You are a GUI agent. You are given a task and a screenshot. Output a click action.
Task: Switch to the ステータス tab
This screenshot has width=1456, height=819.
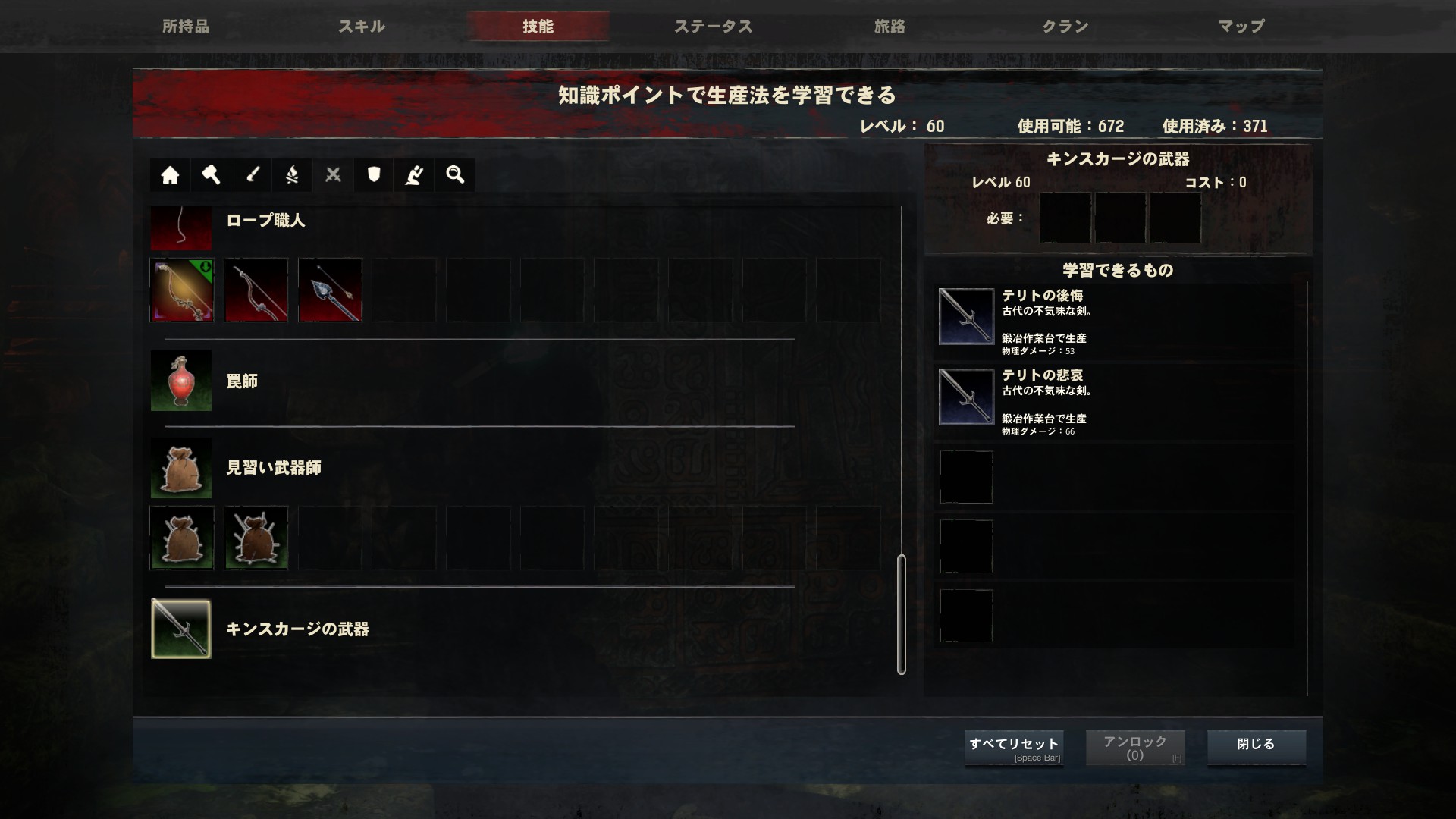pos(714,27)
